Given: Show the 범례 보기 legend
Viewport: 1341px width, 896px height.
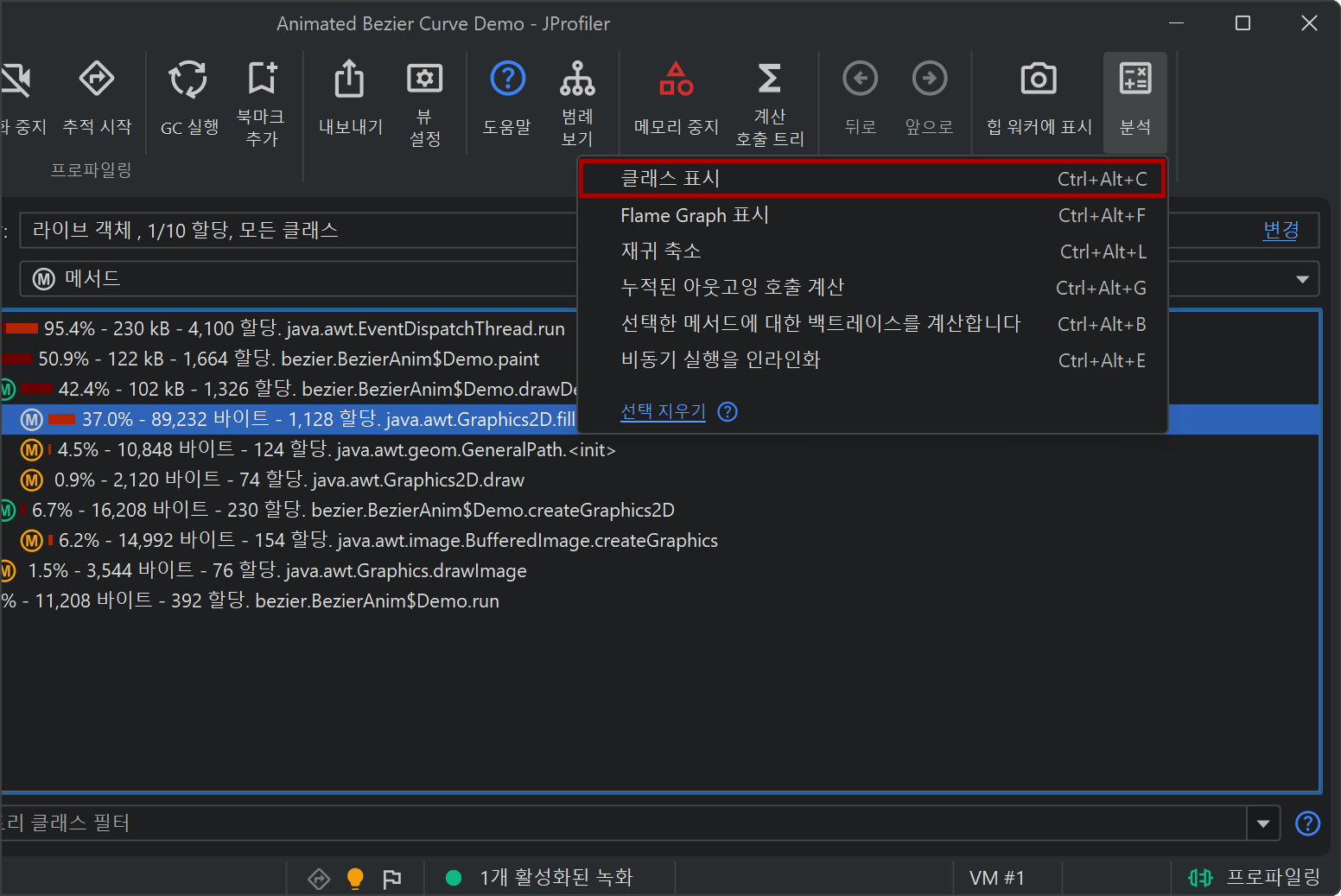Looking at the screenshot, I should pyautogui.click(x=577, y=80).
